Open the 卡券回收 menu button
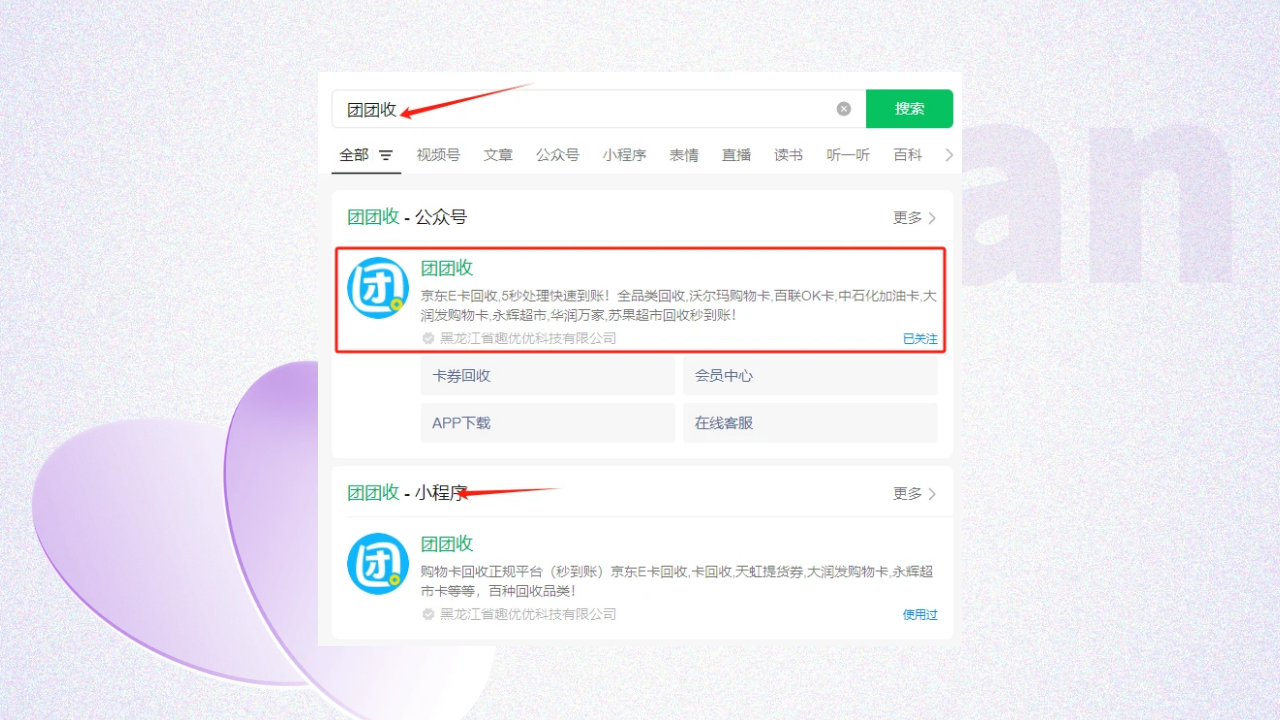 547,376
